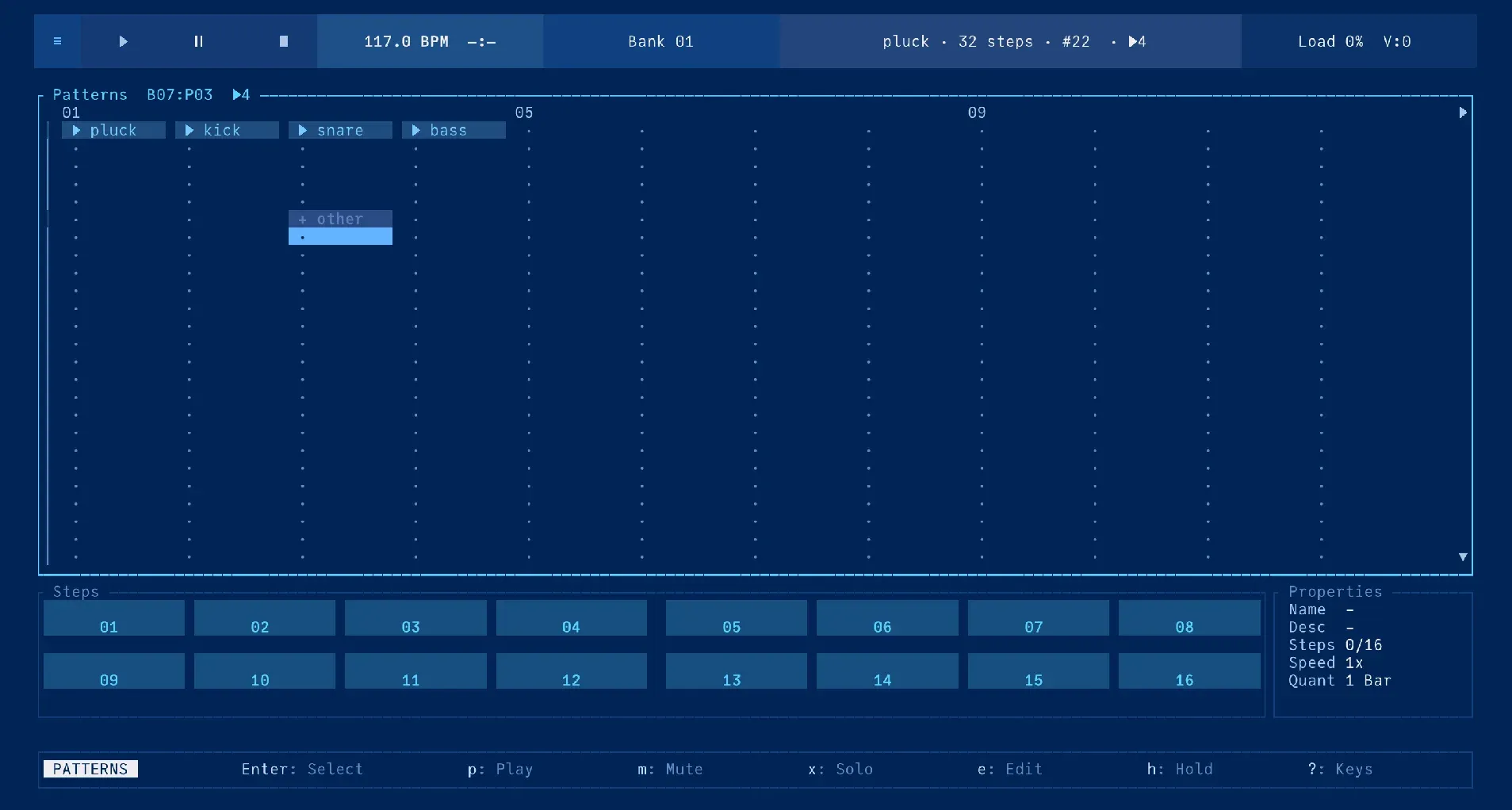
Task: Toggle step 16
Action: [1189, 671]
